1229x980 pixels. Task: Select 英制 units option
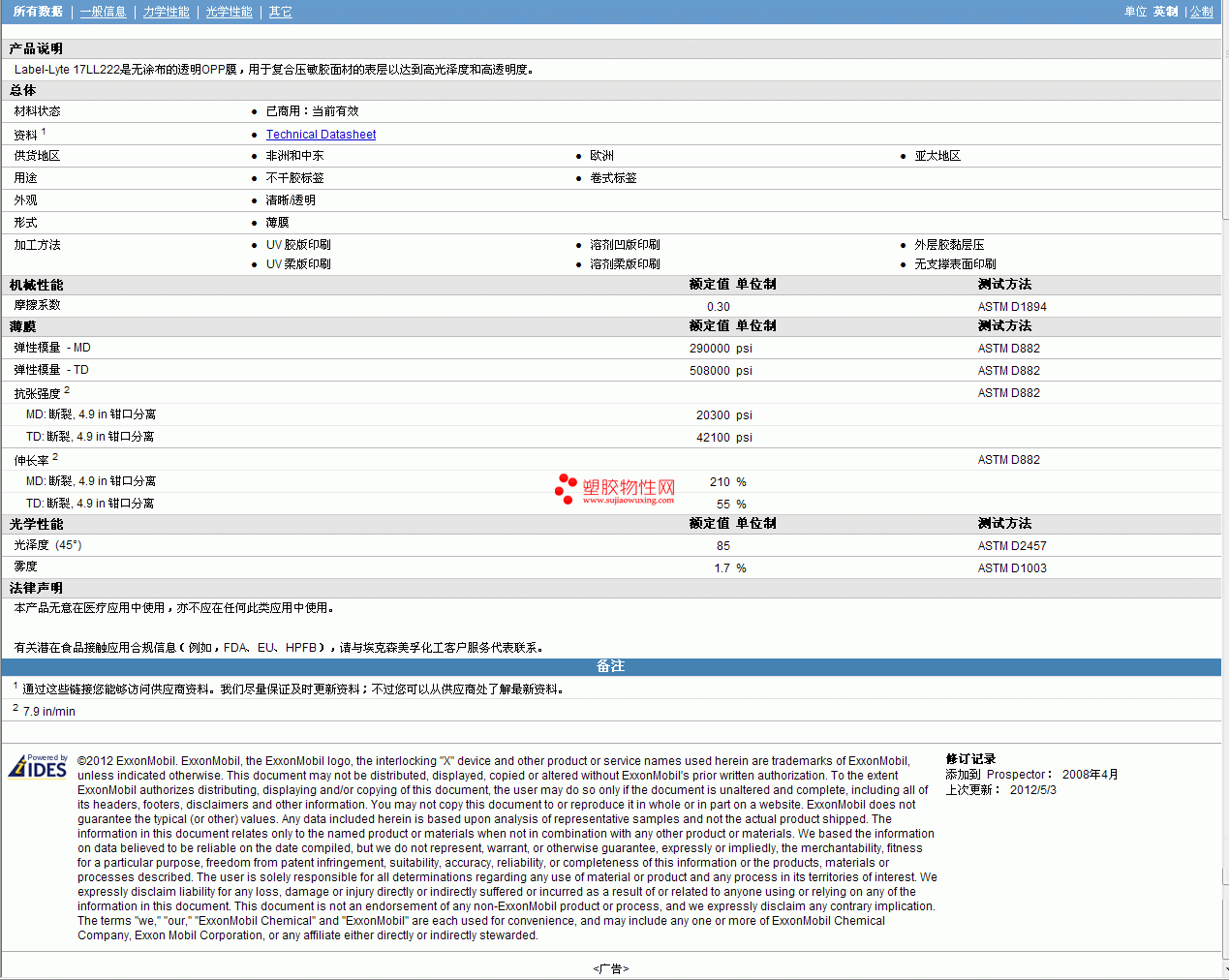coord(1166,12)
